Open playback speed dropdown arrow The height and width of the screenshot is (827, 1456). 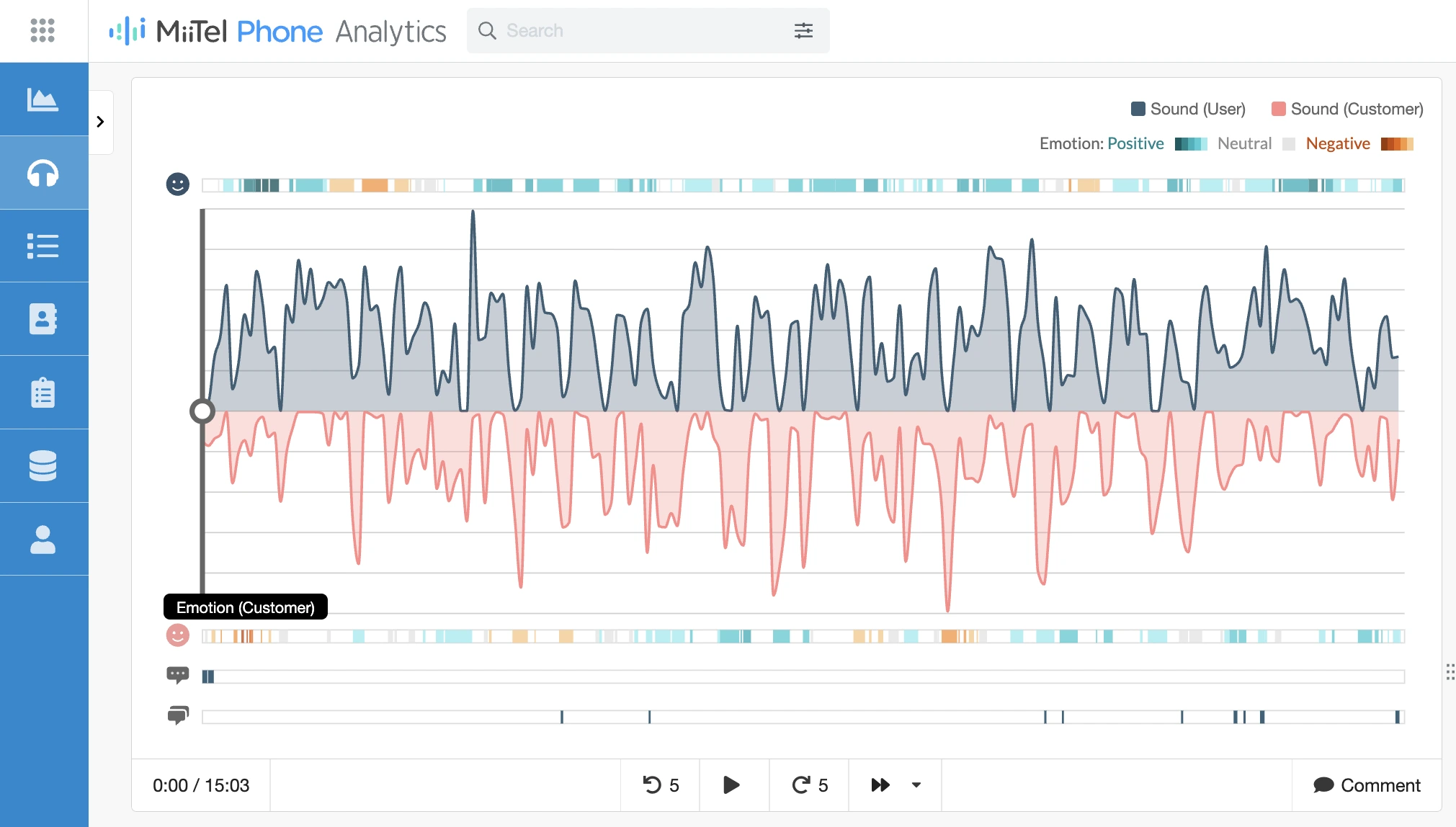click(916, 785)
